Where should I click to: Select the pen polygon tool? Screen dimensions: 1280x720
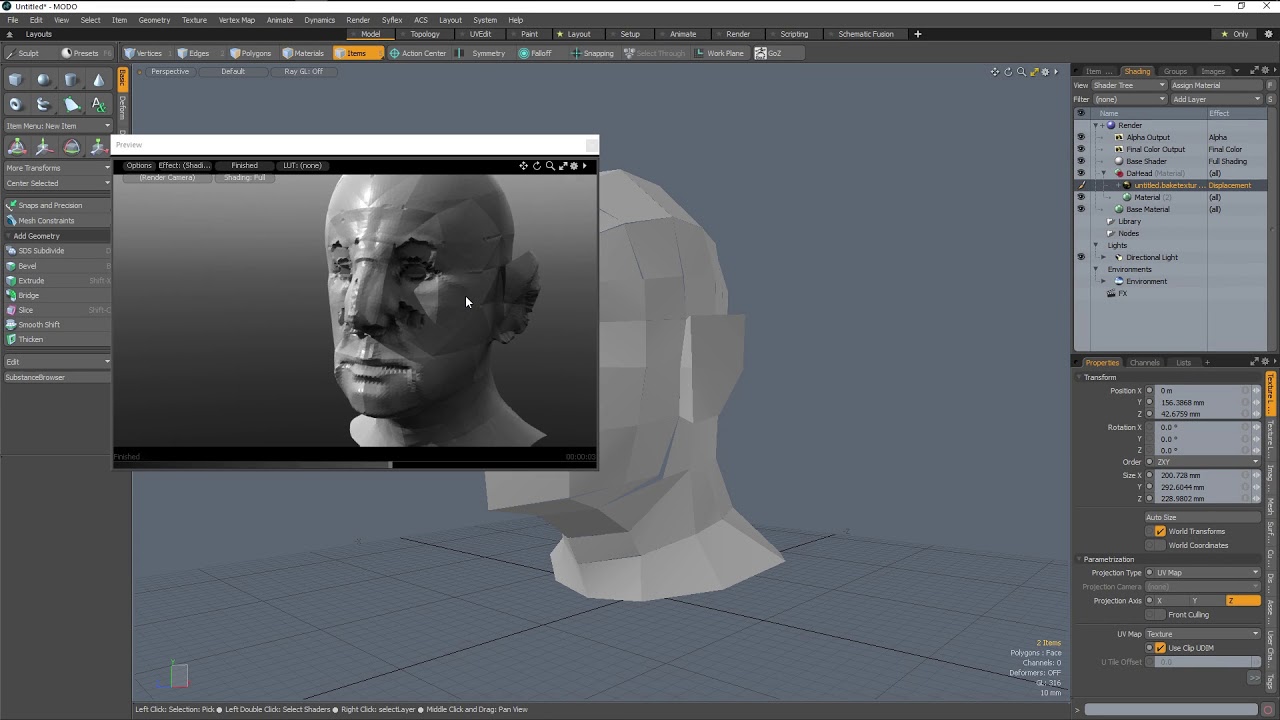tap(71, 104)
